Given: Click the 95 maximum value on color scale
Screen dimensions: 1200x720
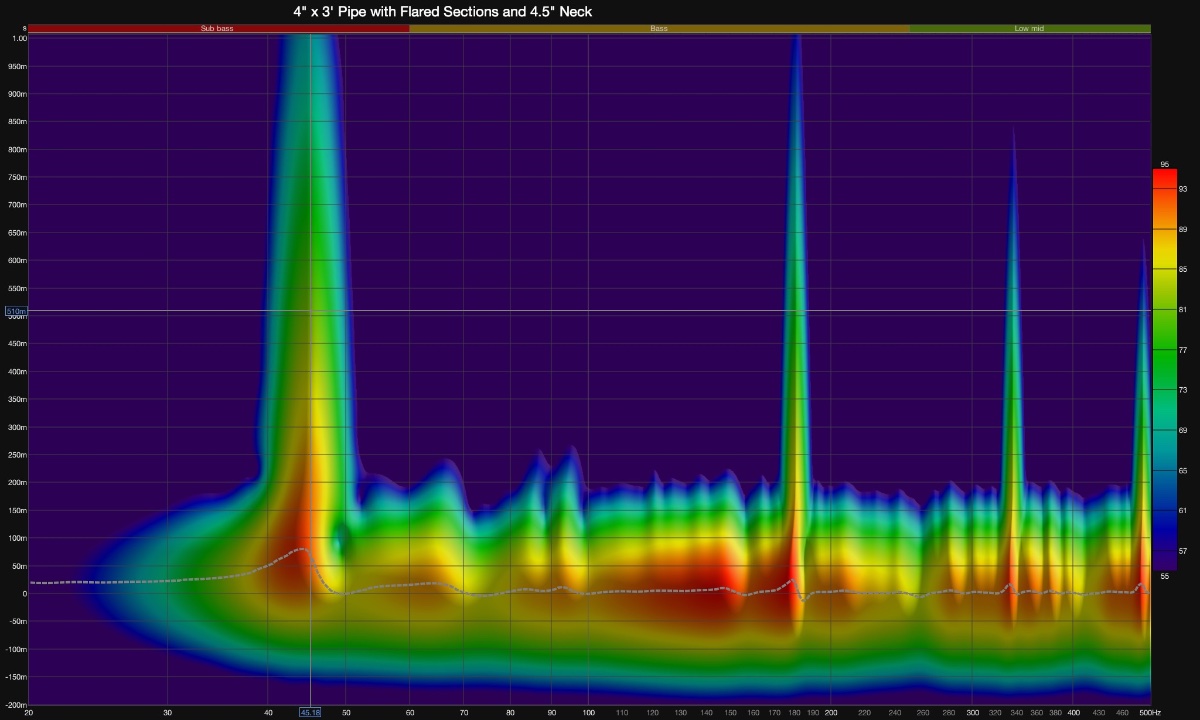Looking at the screenshot, I should point(1164,164).
